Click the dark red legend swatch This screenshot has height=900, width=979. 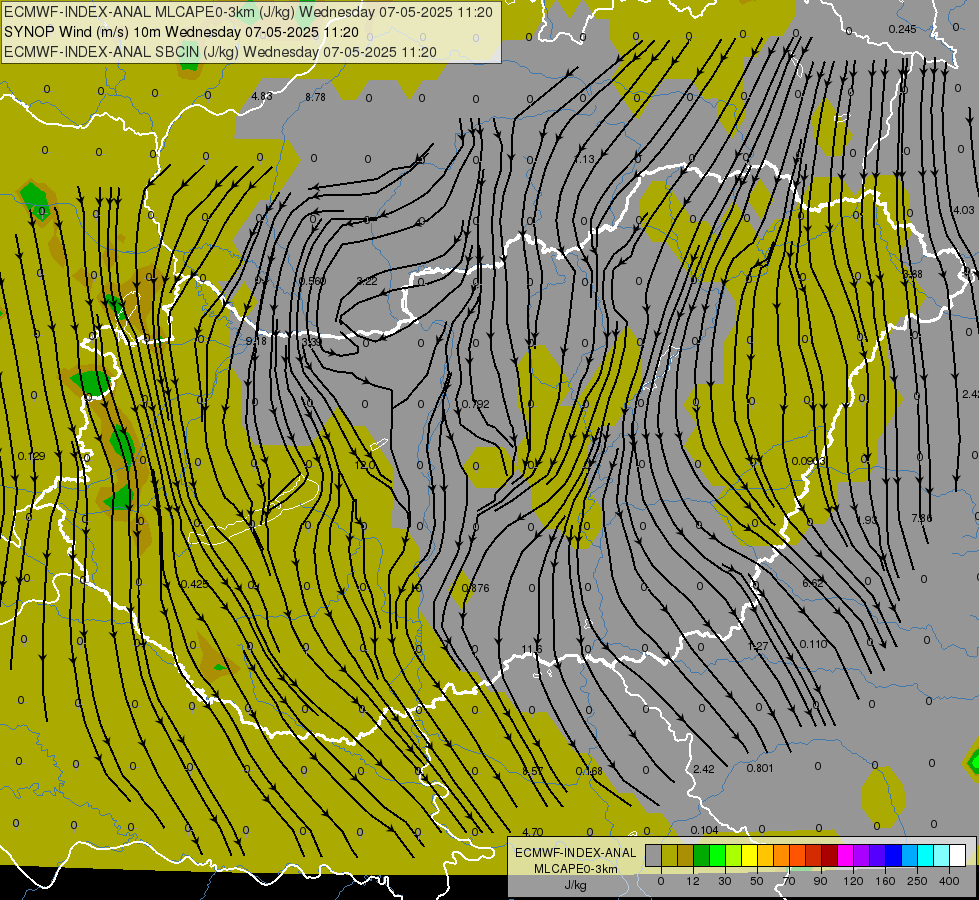pyautogui.click(x=829, y=855)
